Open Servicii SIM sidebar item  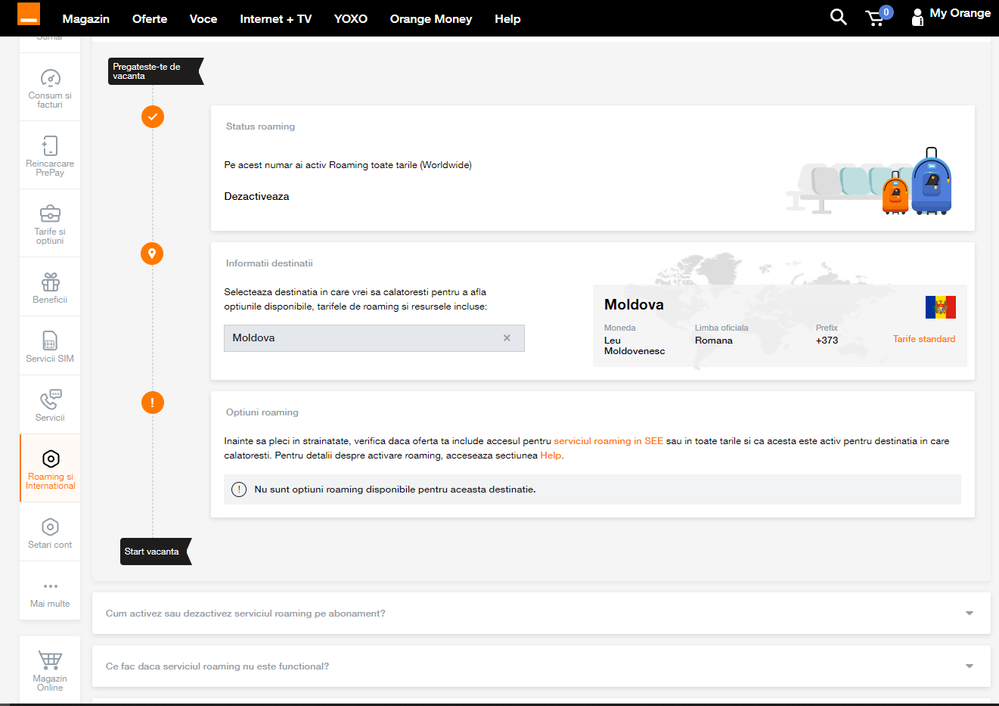(x=50, y=347)
